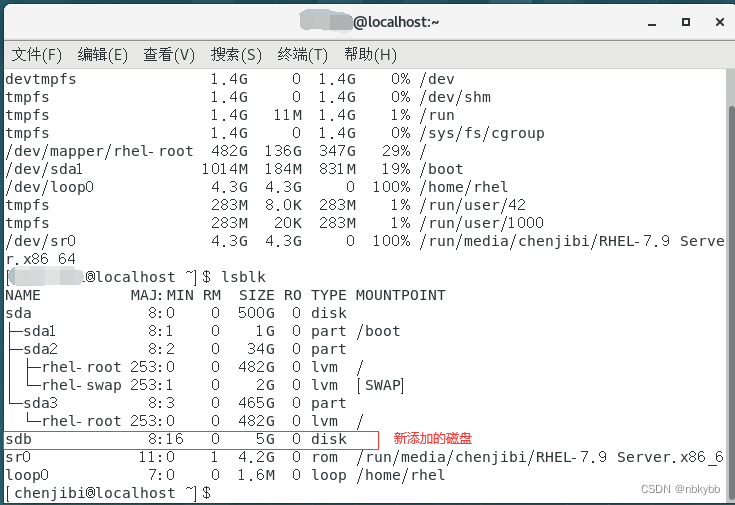Minimize the terminal window
This screenshot has height=505, width=735.
point(652,23)
